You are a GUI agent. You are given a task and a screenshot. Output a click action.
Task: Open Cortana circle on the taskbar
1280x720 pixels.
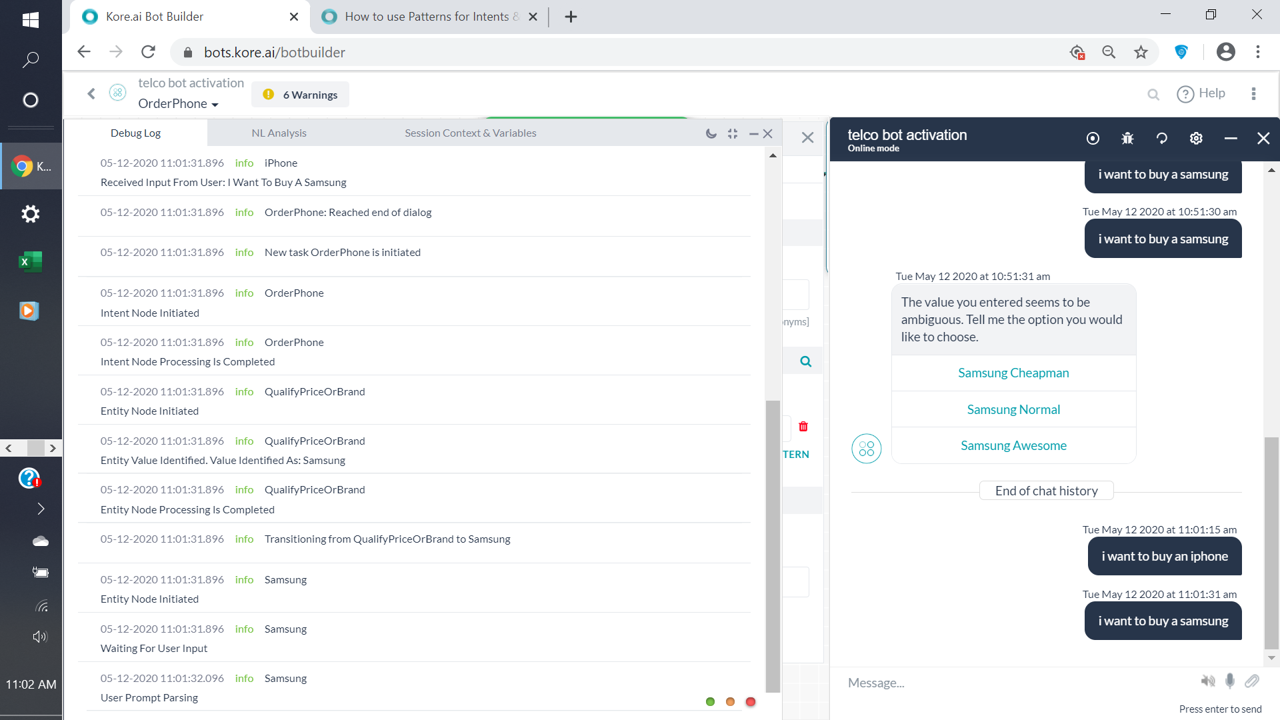30,100
